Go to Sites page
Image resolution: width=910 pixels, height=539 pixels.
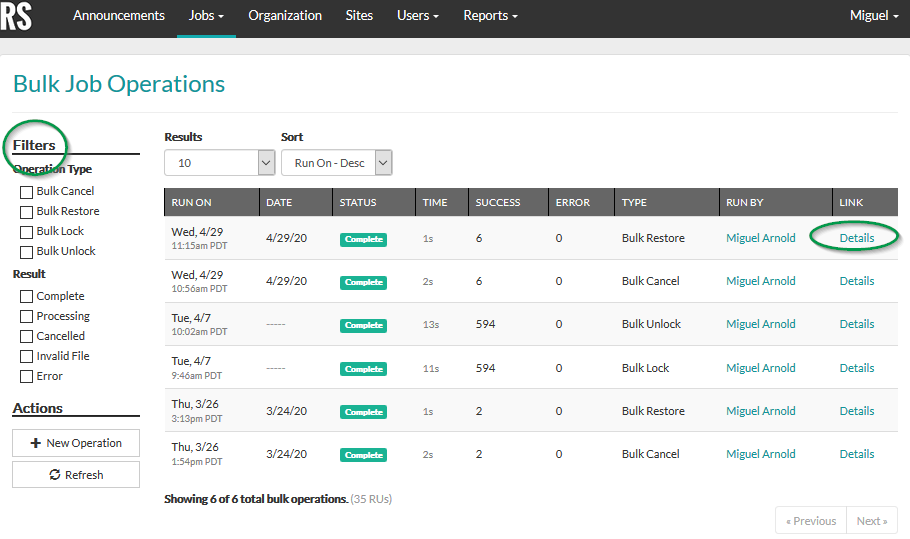pos(359,16)
